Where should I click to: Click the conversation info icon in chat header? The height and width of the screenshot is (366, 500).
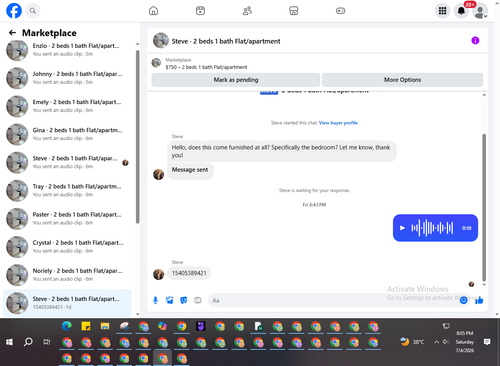click(475, 41)
